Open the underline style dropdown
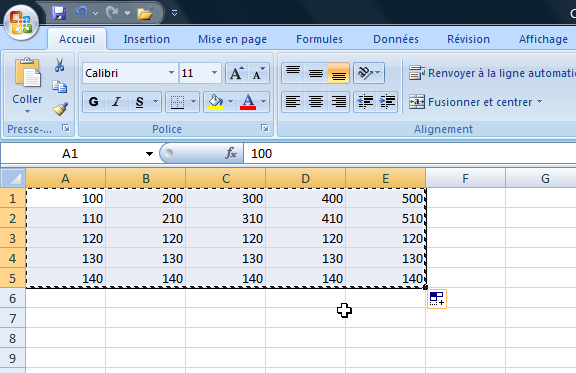This screenshot has width=576, height=373. [155, 102]
